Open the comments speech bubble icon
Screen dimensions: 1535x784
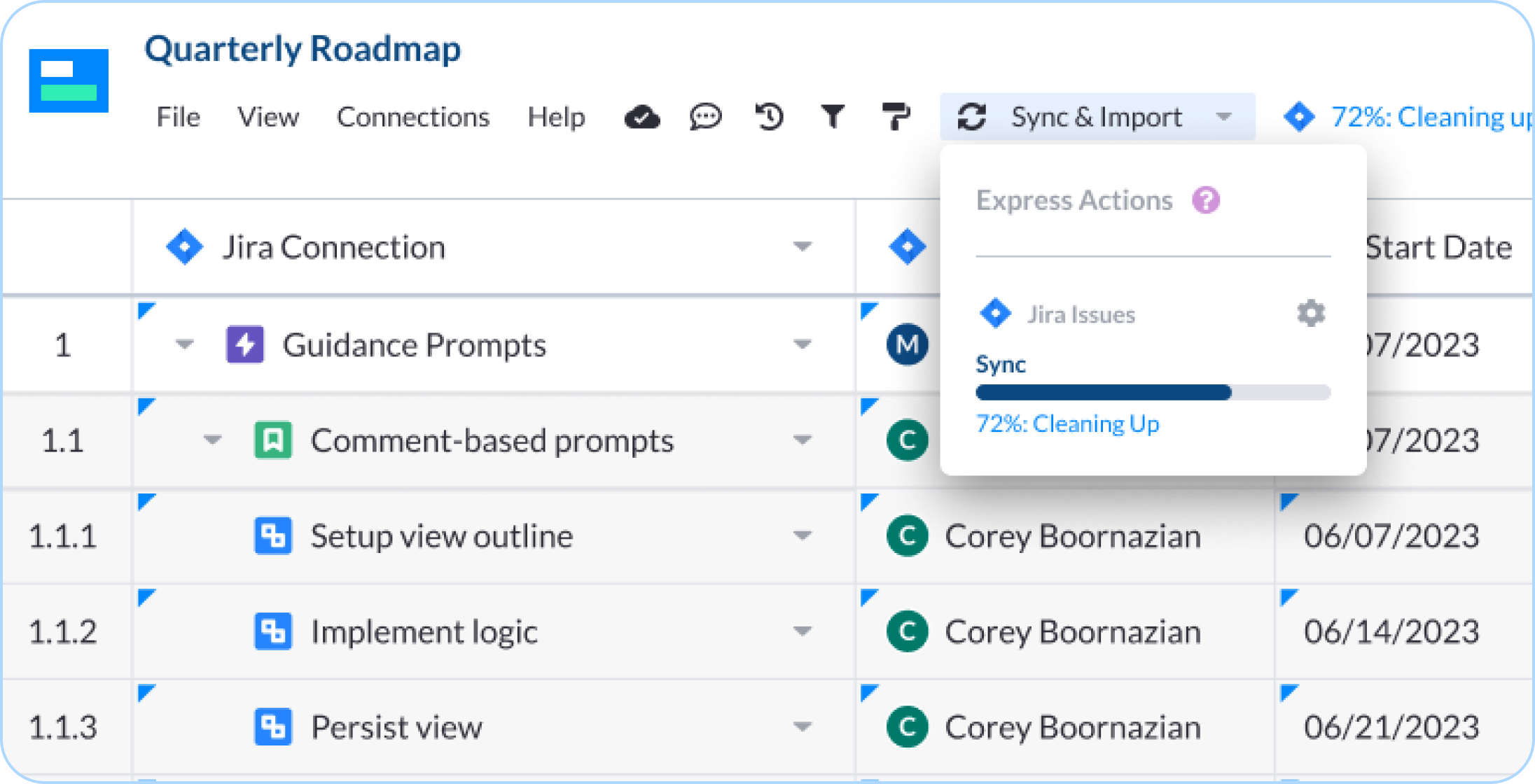(705, 117)
